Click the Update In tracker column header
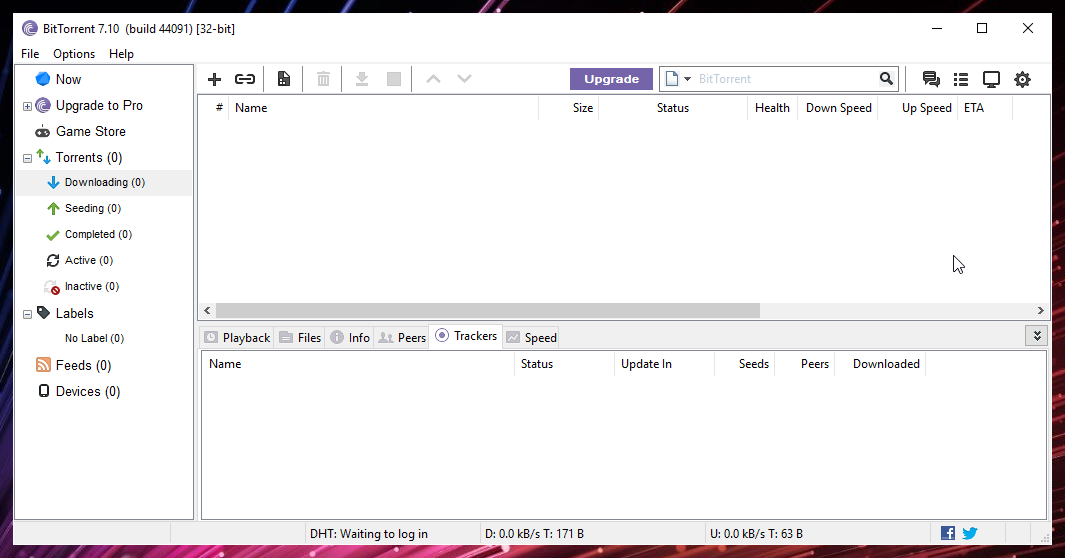Screen dimensions: 1065x558 point(664,364)
